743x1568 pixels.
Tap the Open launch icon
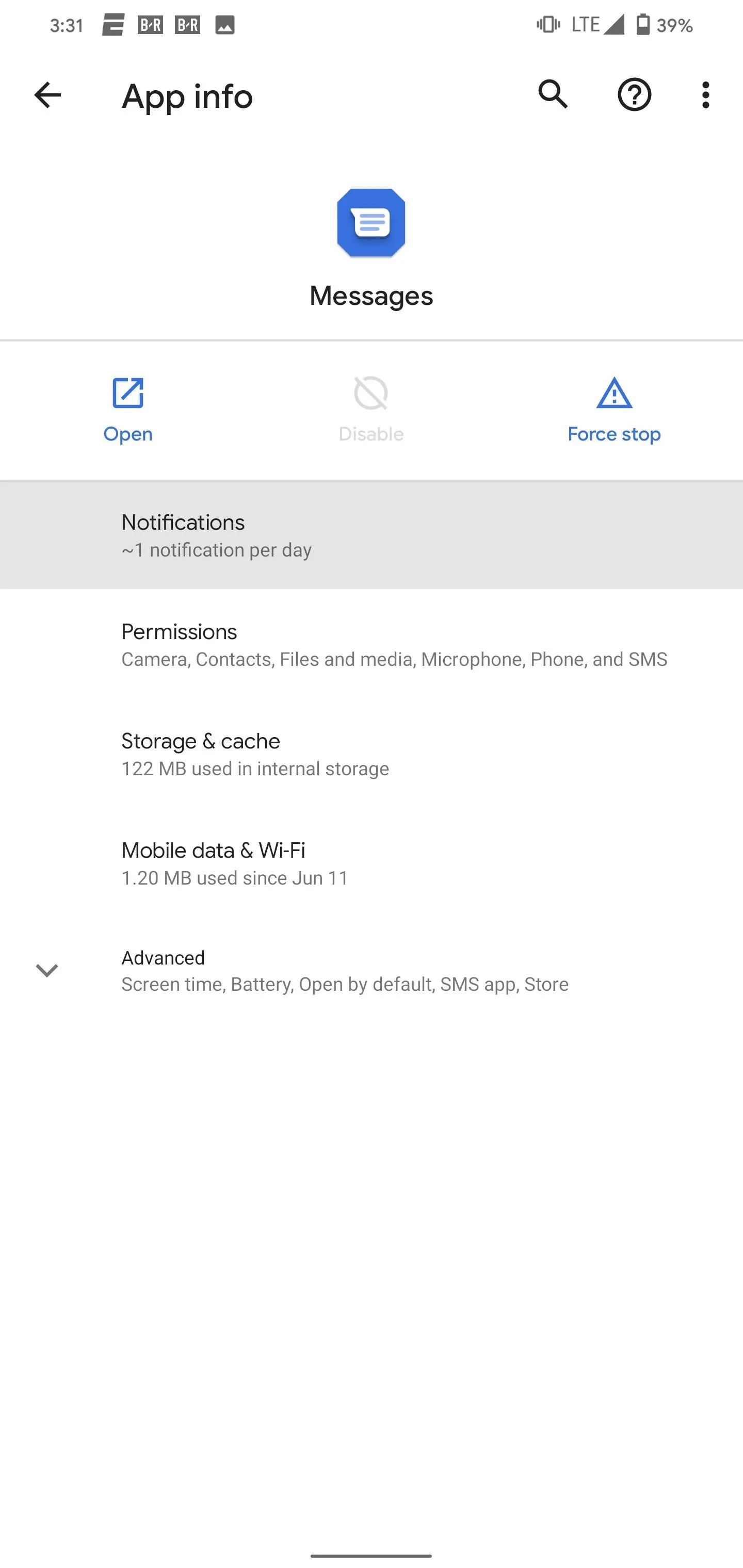coord(128,393)
